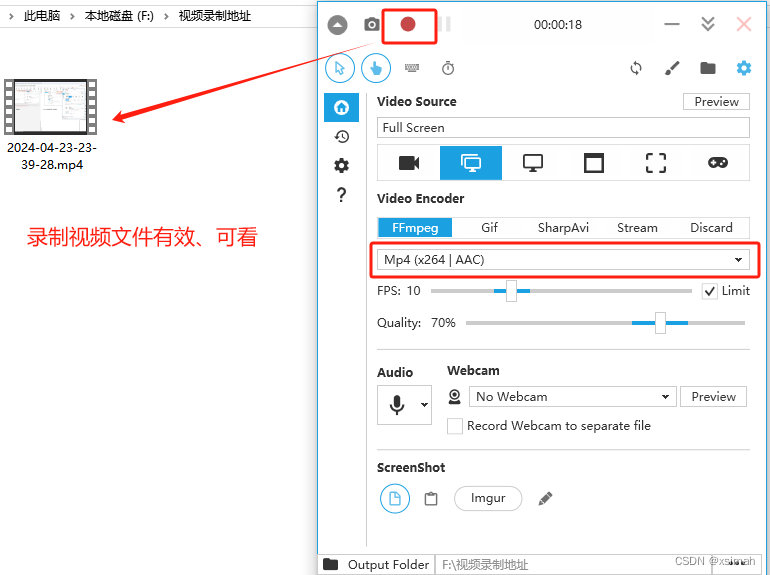
Task: Open the No Webcam dropdown
Action: point(573,396)
